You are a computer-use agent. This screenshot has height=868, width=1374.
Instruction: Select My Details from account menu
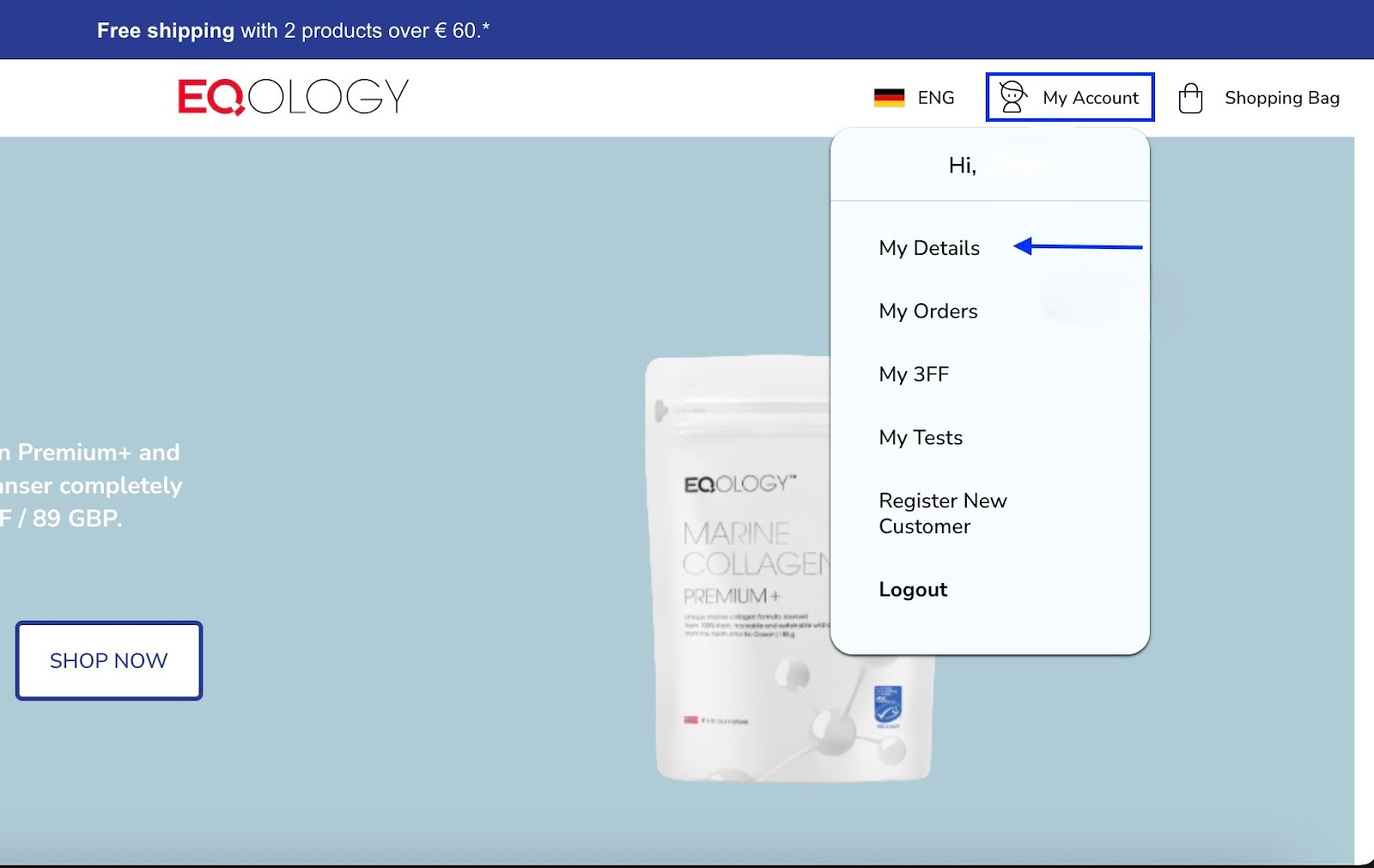point(929,248)
